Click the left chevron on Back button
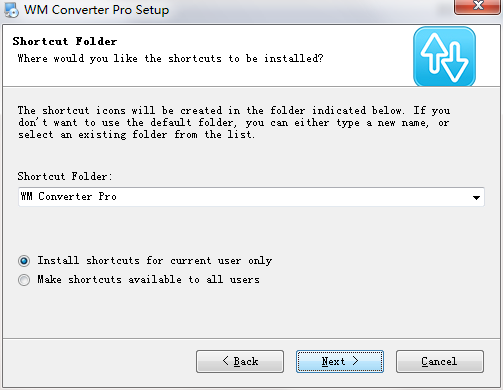The height and width of the screenshot is (390, 503). 226,361
